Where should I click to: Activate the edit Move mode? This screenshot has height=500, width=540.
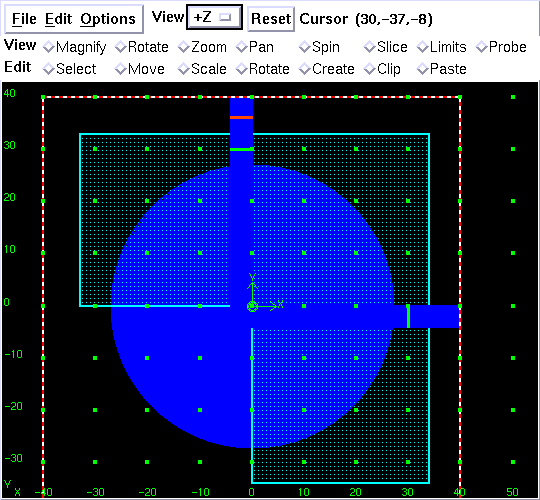tap(140, 69)
